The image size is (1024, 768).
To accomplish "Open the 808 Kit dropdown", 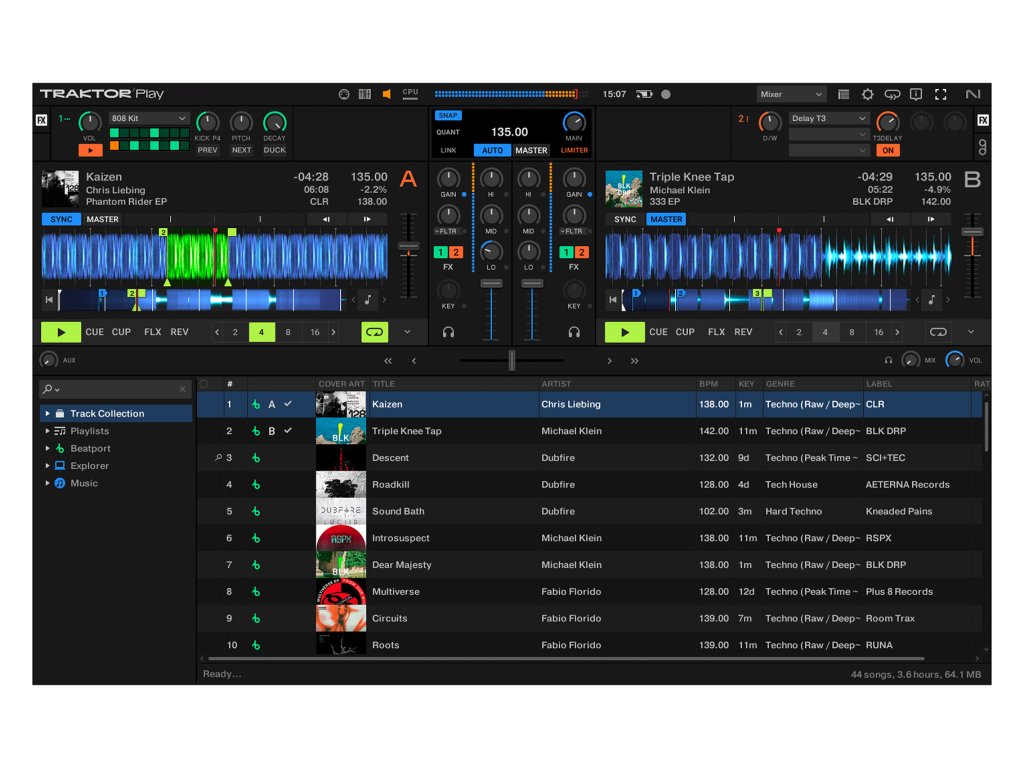I will coord(149,118).
